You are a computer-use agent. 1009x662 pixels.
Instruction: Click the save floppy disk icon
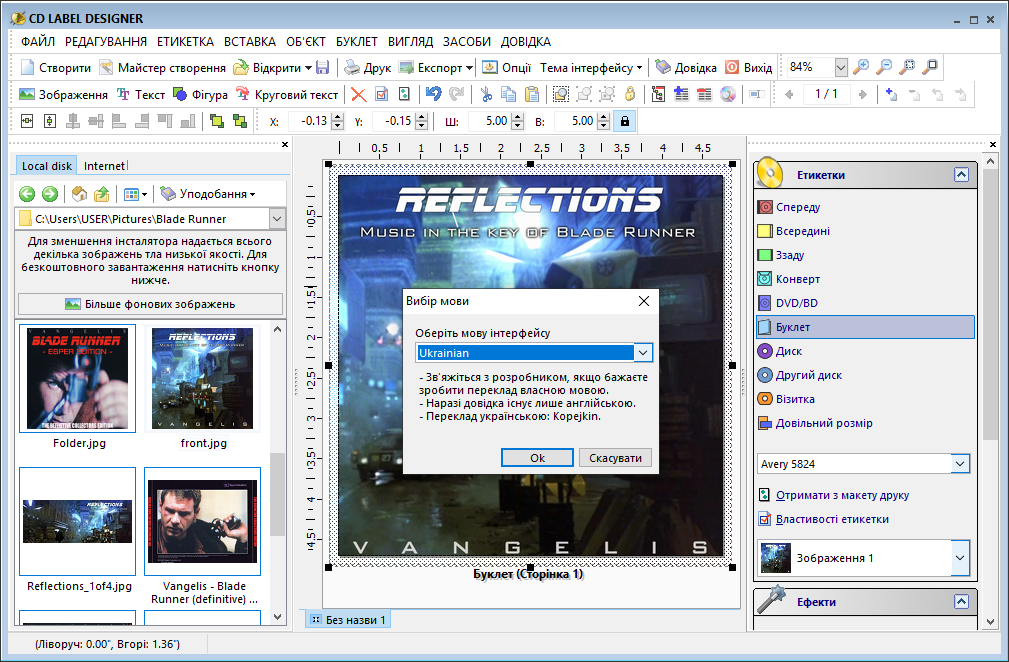point(322,68)
